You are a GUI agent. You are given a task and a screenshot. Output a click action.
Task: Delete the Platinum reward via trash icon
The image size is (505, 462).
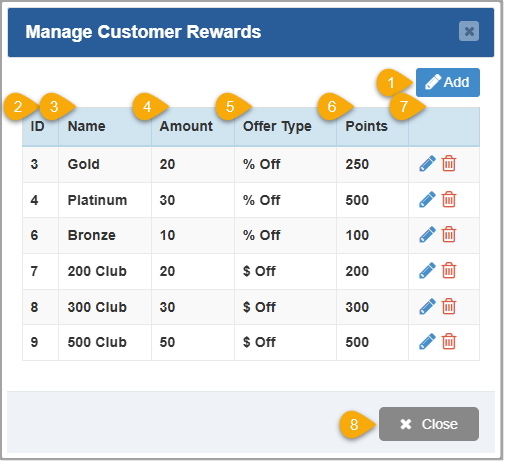coord(449,200)
